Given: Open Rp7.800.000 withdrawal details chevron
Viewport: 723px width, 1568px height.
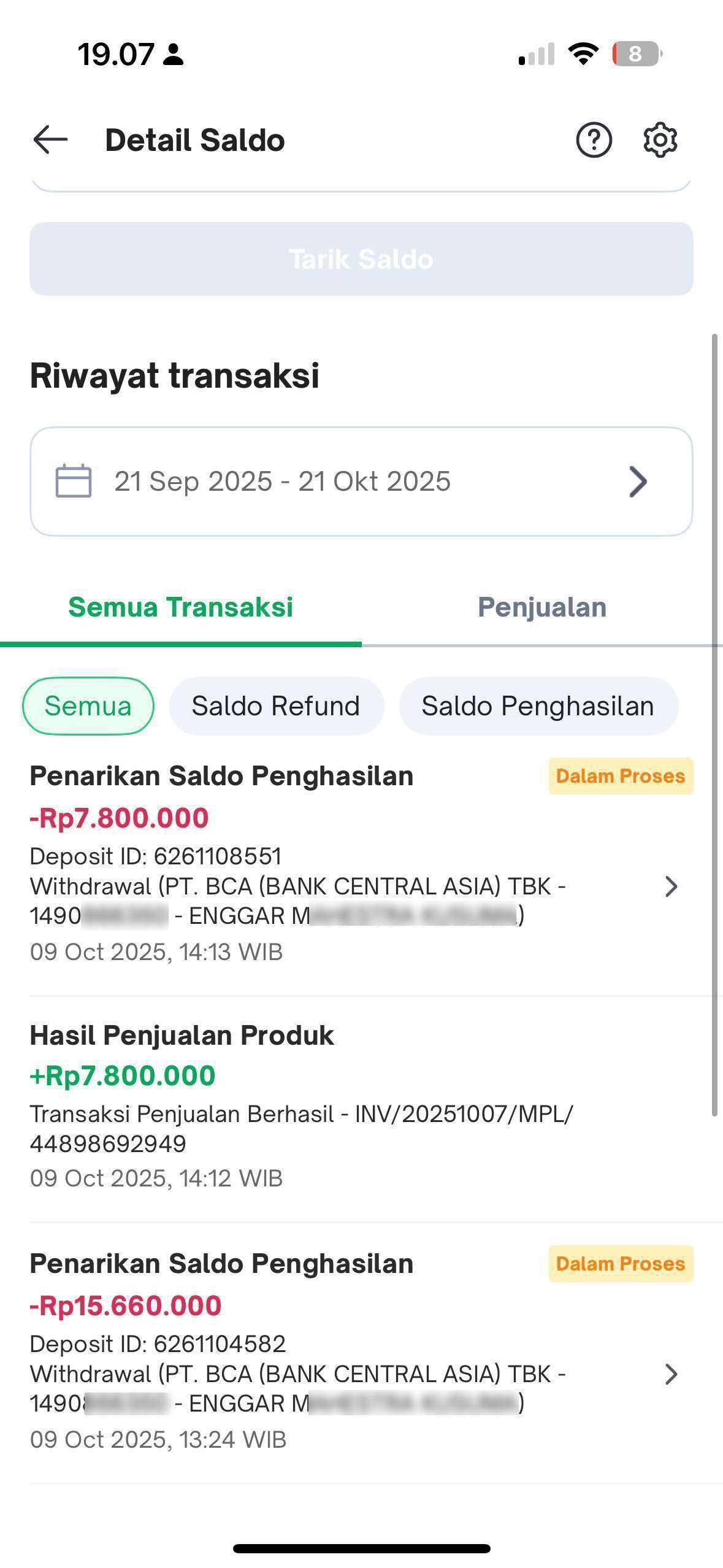Looking at the screenshot, I should [x=671, y=886].
